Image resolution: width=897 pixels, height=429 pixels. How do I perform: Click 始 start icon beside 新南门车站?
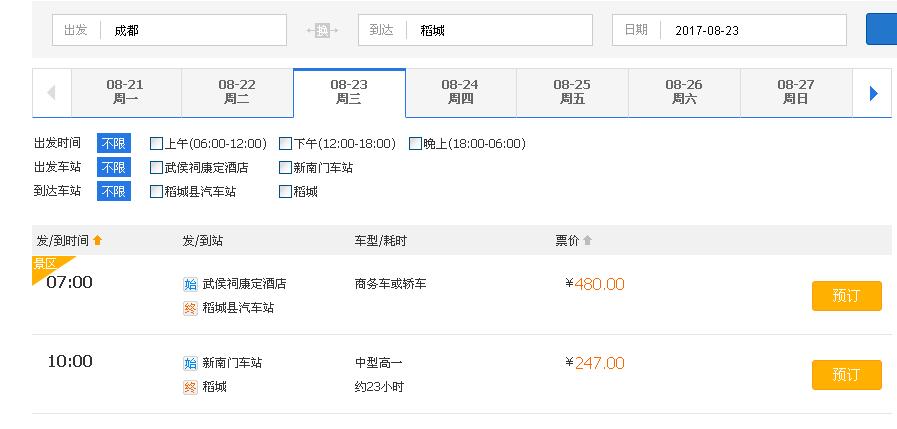click(190, 363)
